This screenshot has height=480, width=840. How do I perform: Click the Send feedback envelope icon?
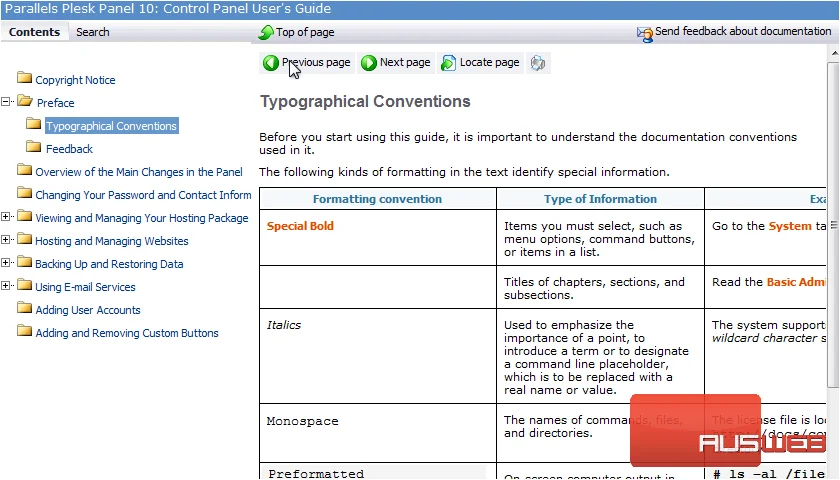click(644, 34)
